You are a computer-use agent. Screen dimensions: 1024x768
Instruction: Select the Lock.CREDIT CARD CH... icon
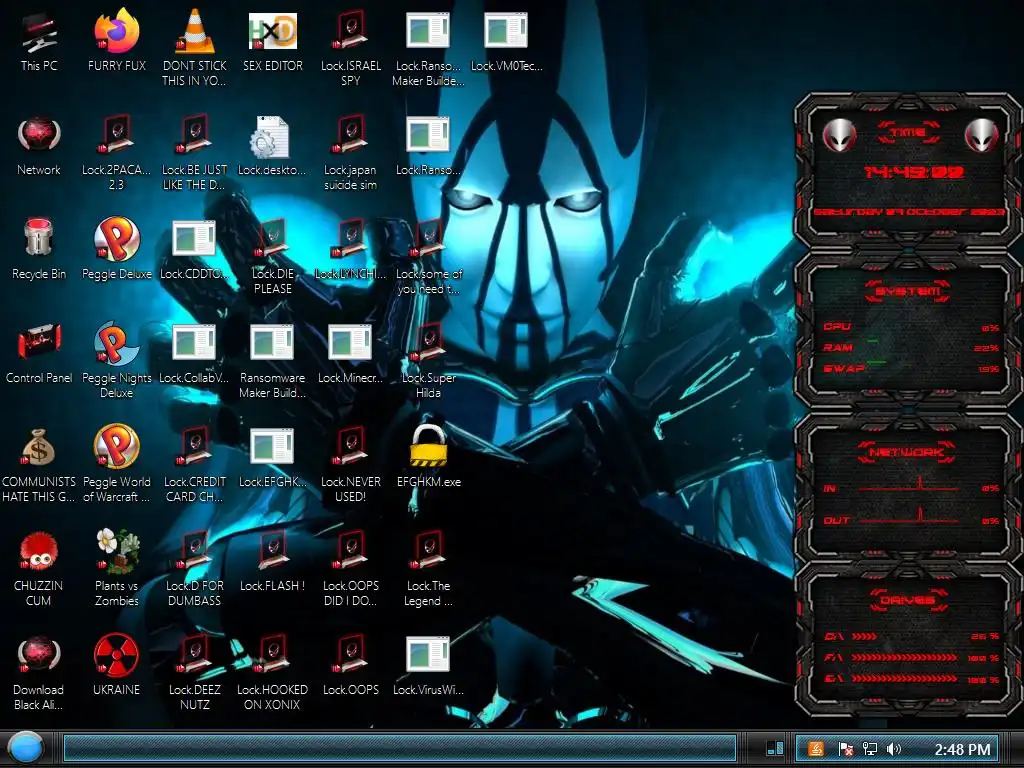coord(194,447)
